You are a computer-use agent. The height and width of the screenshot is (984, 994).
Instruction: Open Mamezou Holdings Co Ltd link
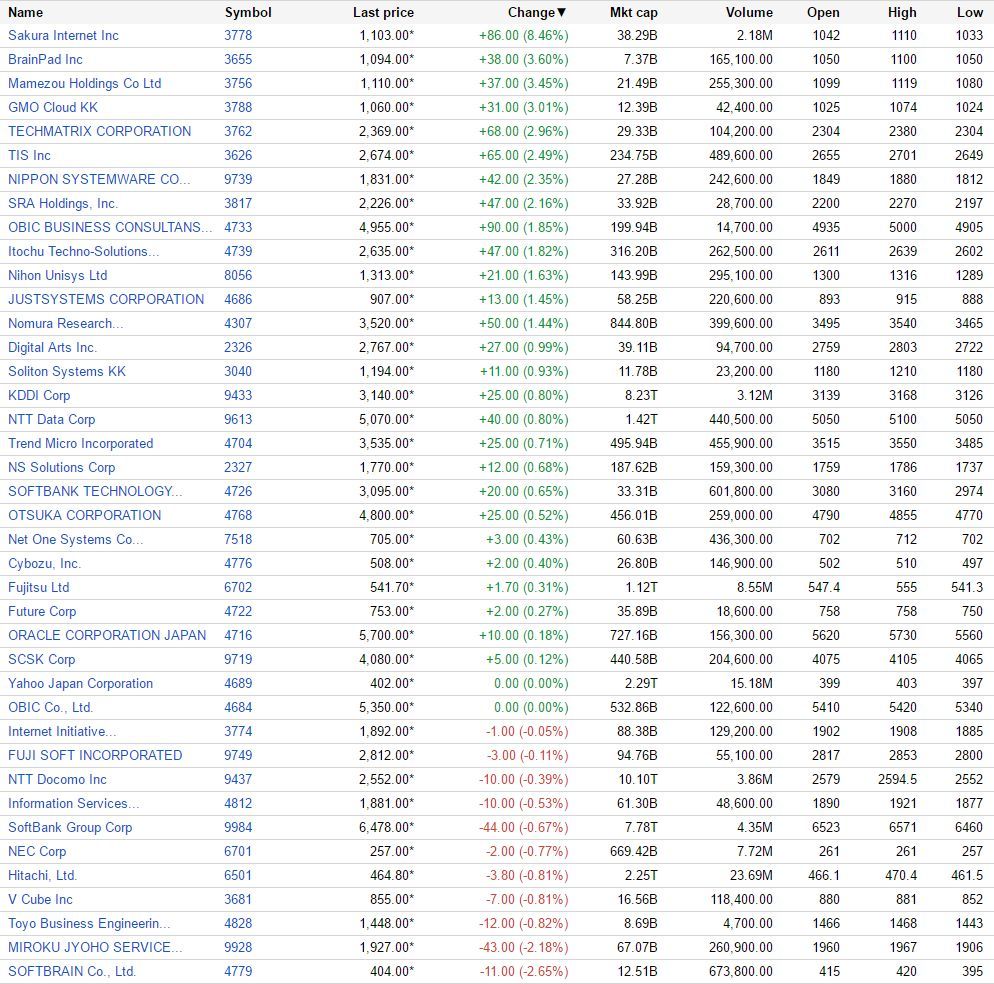[x=84, y=84]
